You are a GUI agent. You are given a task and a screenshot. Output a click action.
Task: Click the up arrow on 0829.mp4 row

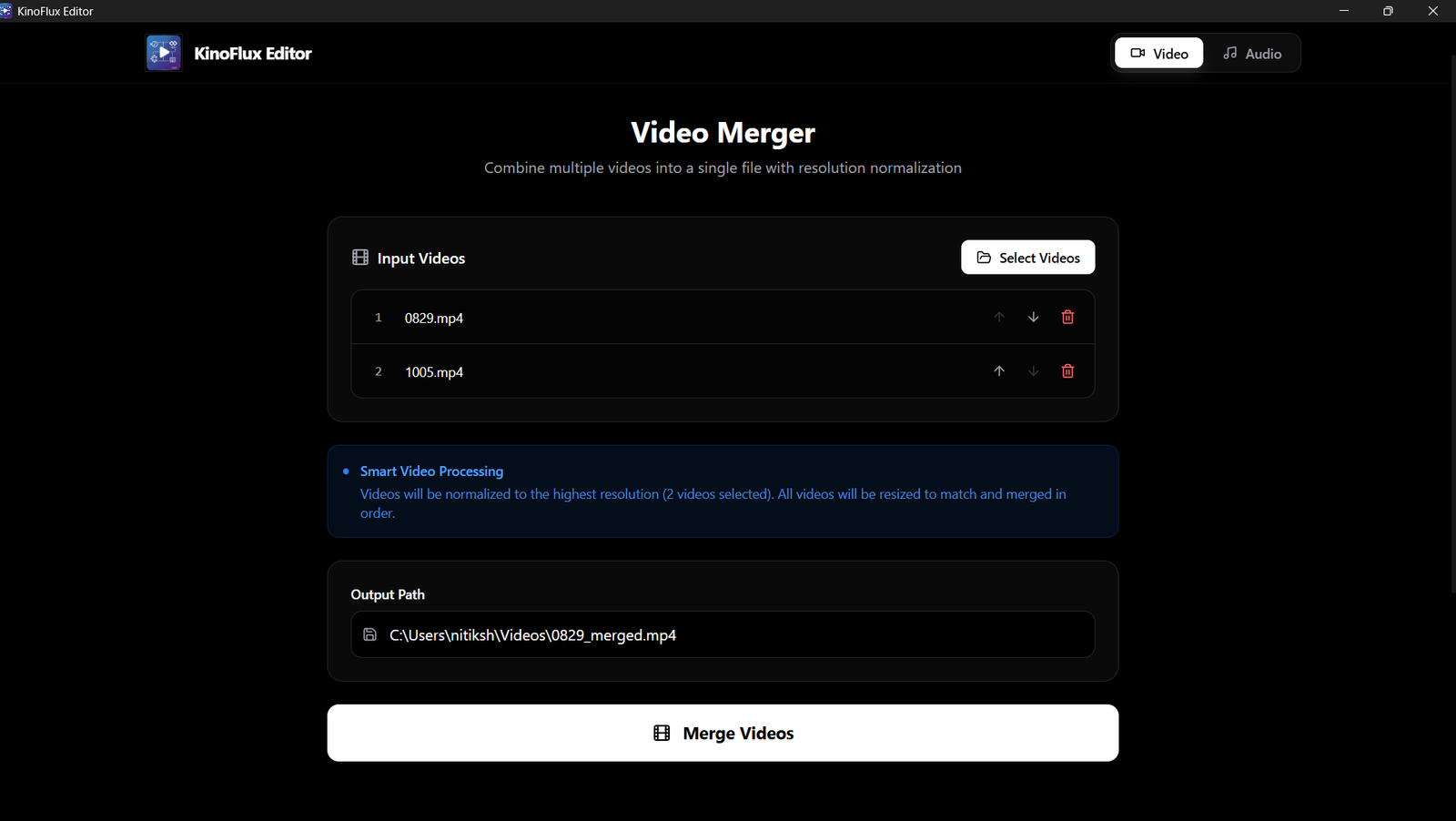pyautogui.click(x=998, y=317)
